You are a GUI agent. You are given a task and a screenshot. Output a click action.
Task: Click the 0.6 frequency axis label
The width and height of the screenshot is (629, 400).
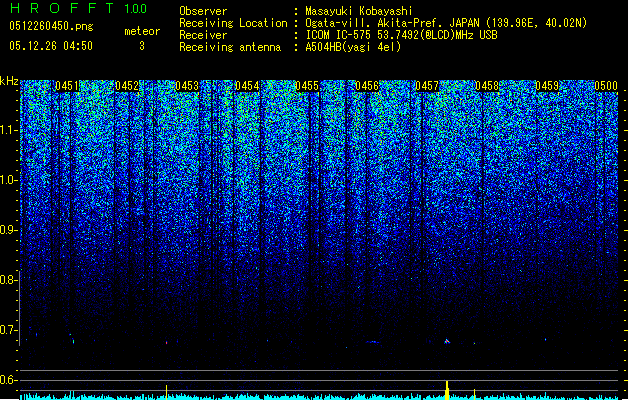point(9,380)
